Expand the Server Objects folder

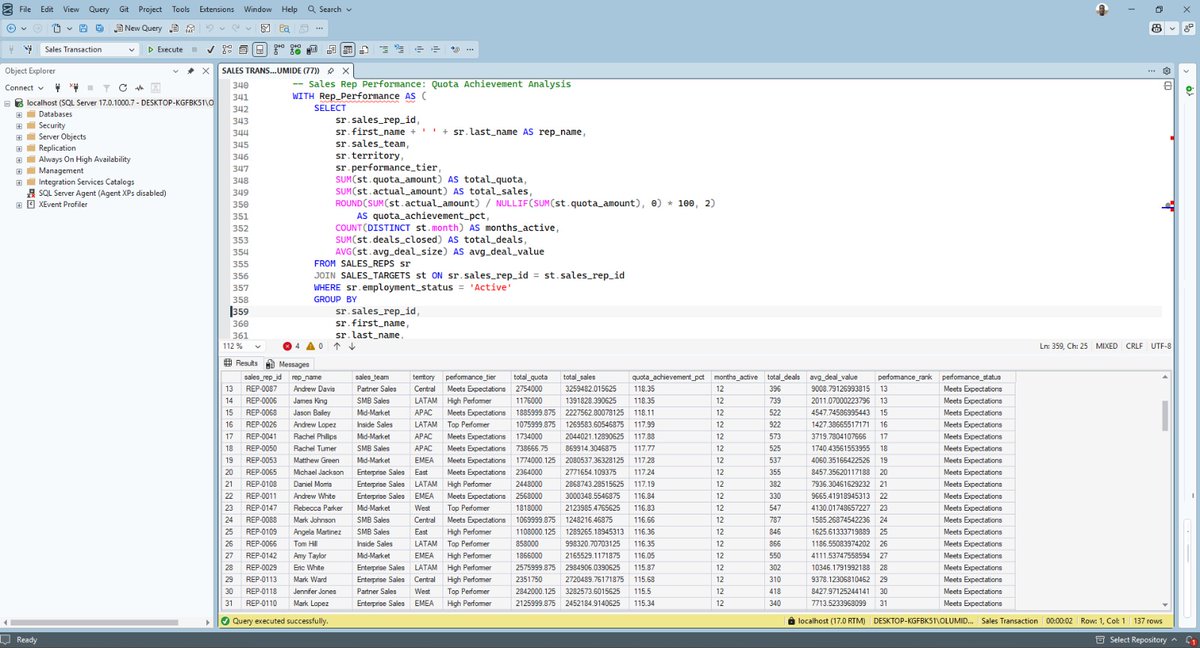click(x=18, y=136)
